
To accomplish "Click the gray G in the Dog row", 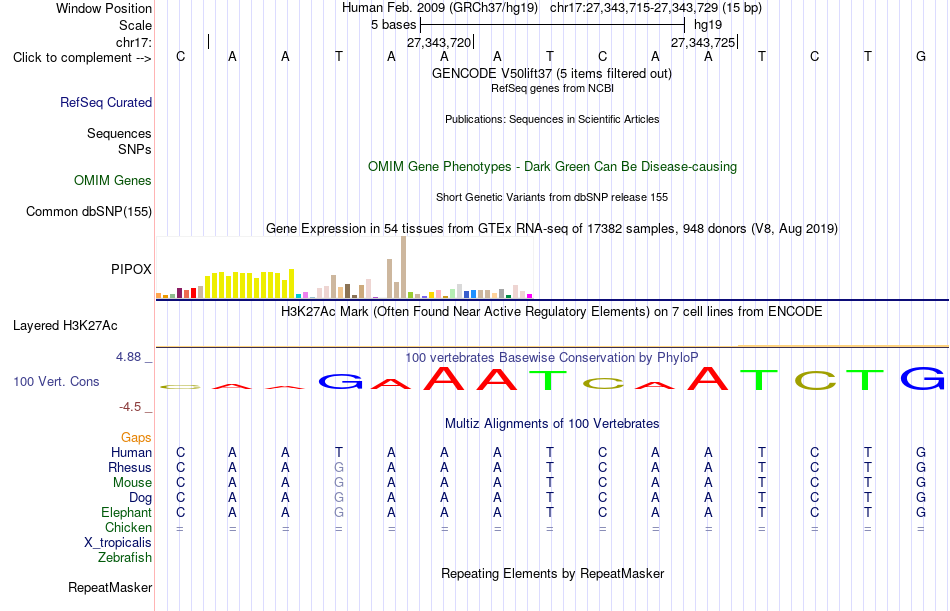I will coord(339,498).
